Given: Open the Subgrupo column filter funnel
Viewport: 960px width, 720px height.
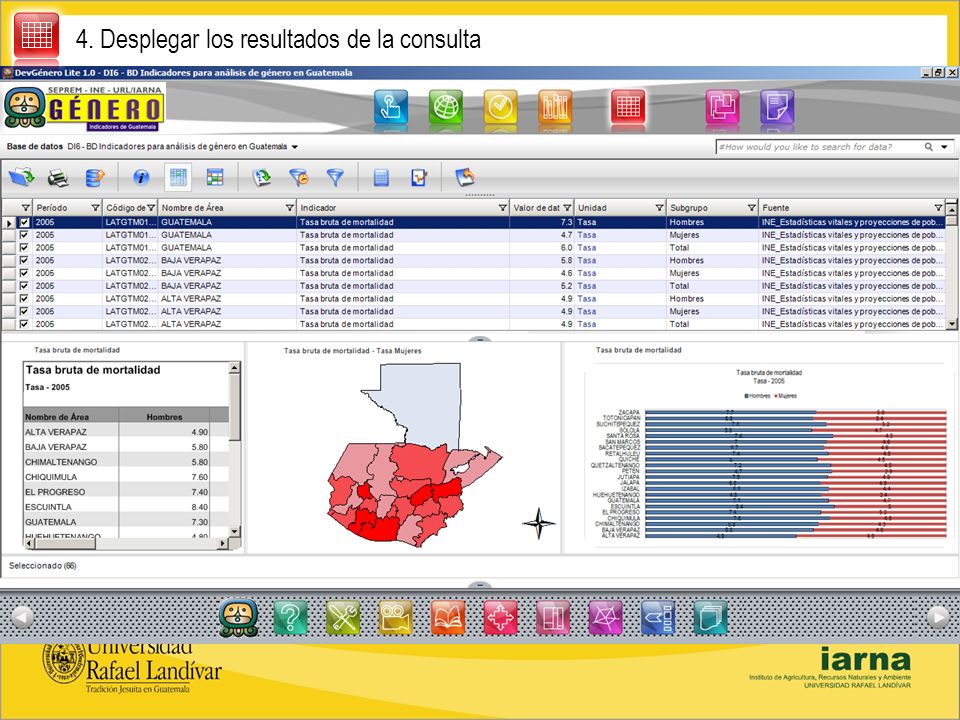Looking at the screenshot, I should [x=751, y=208].
